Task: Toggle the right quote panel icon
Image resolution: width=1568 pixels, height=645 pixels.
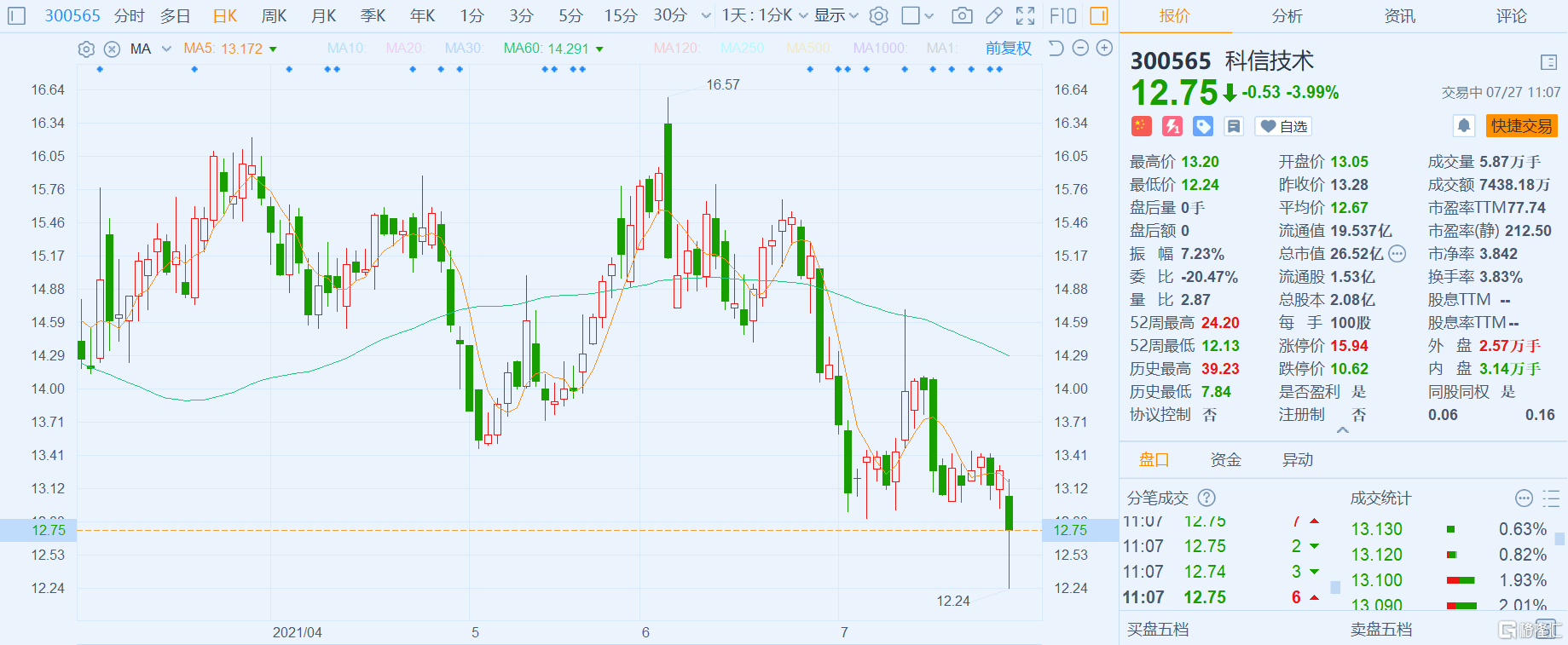Action: 1099,15
